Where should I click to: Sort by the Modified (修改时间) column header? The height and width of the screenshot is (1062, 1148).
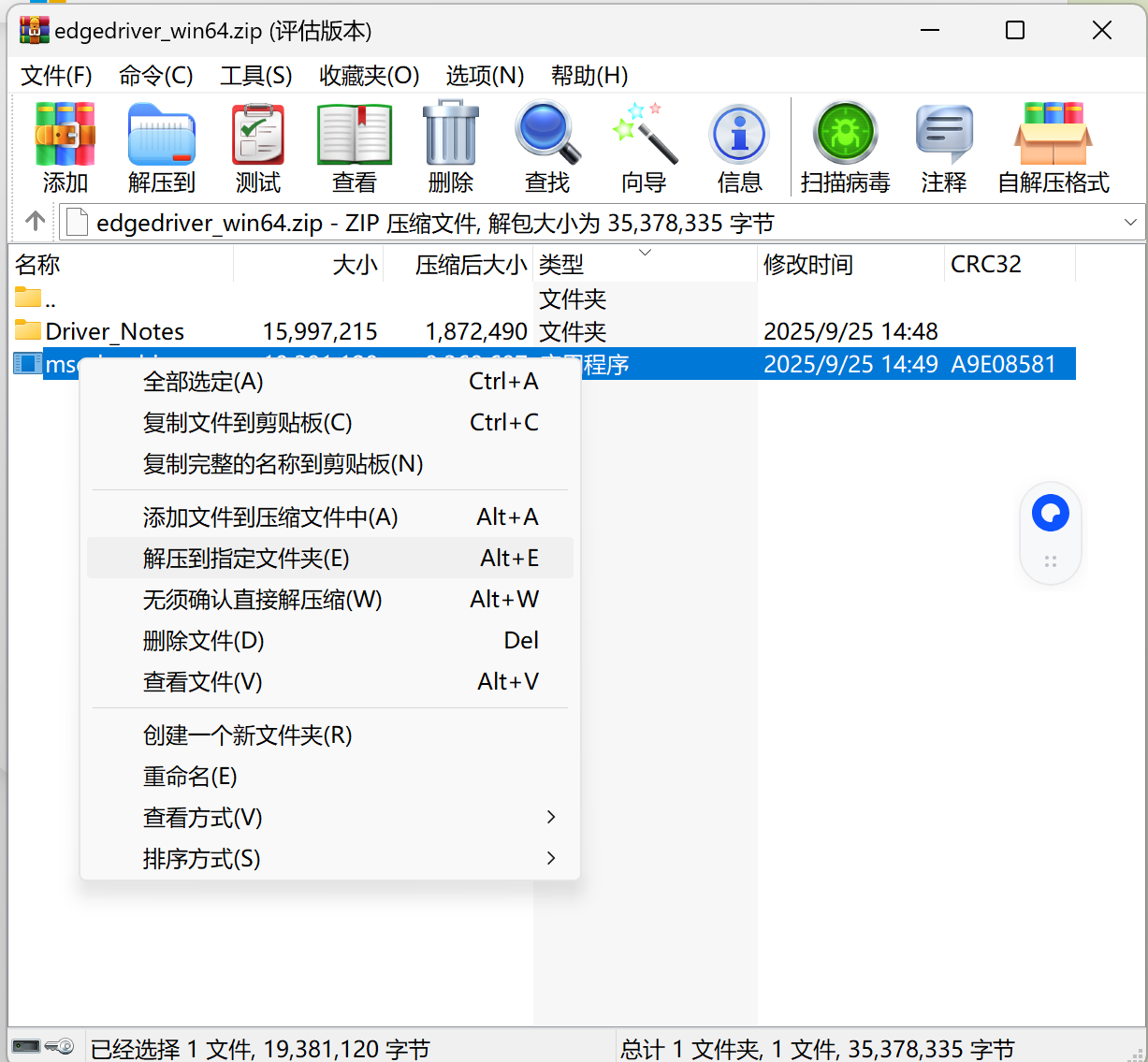coord(850,265)
